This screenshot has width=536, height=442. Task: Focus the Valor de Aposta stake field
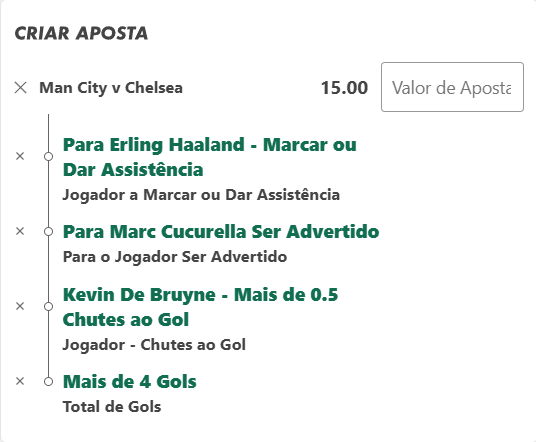click(x=452, y=87)
